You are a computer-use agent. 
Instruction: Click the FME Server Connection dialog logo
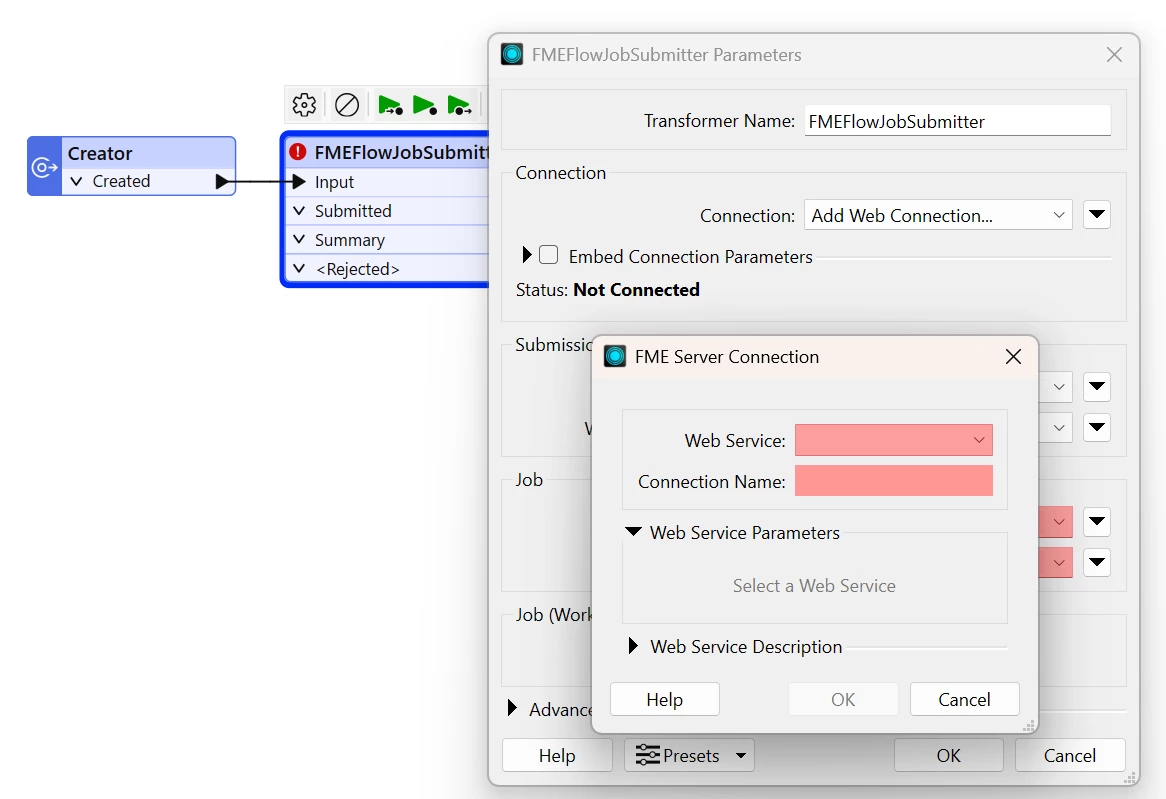click(x=615, y=356)
